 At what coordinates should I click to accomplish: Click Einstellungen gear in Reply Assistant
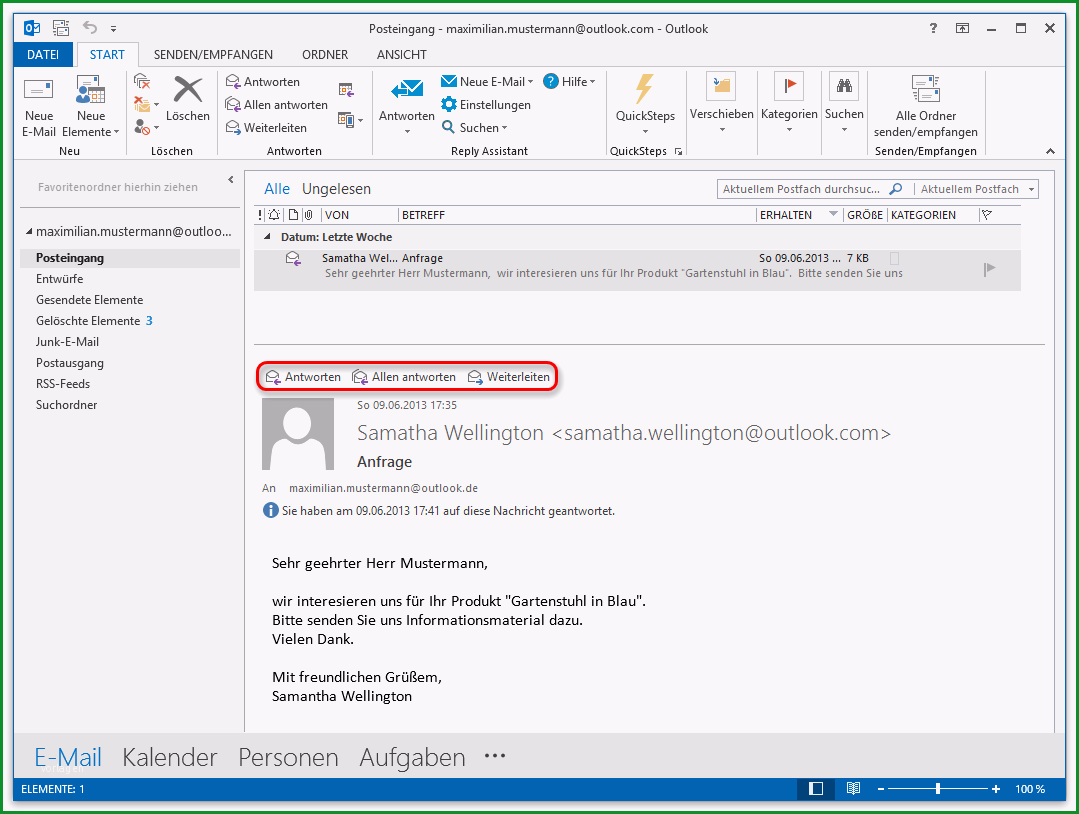coord(486,105)
